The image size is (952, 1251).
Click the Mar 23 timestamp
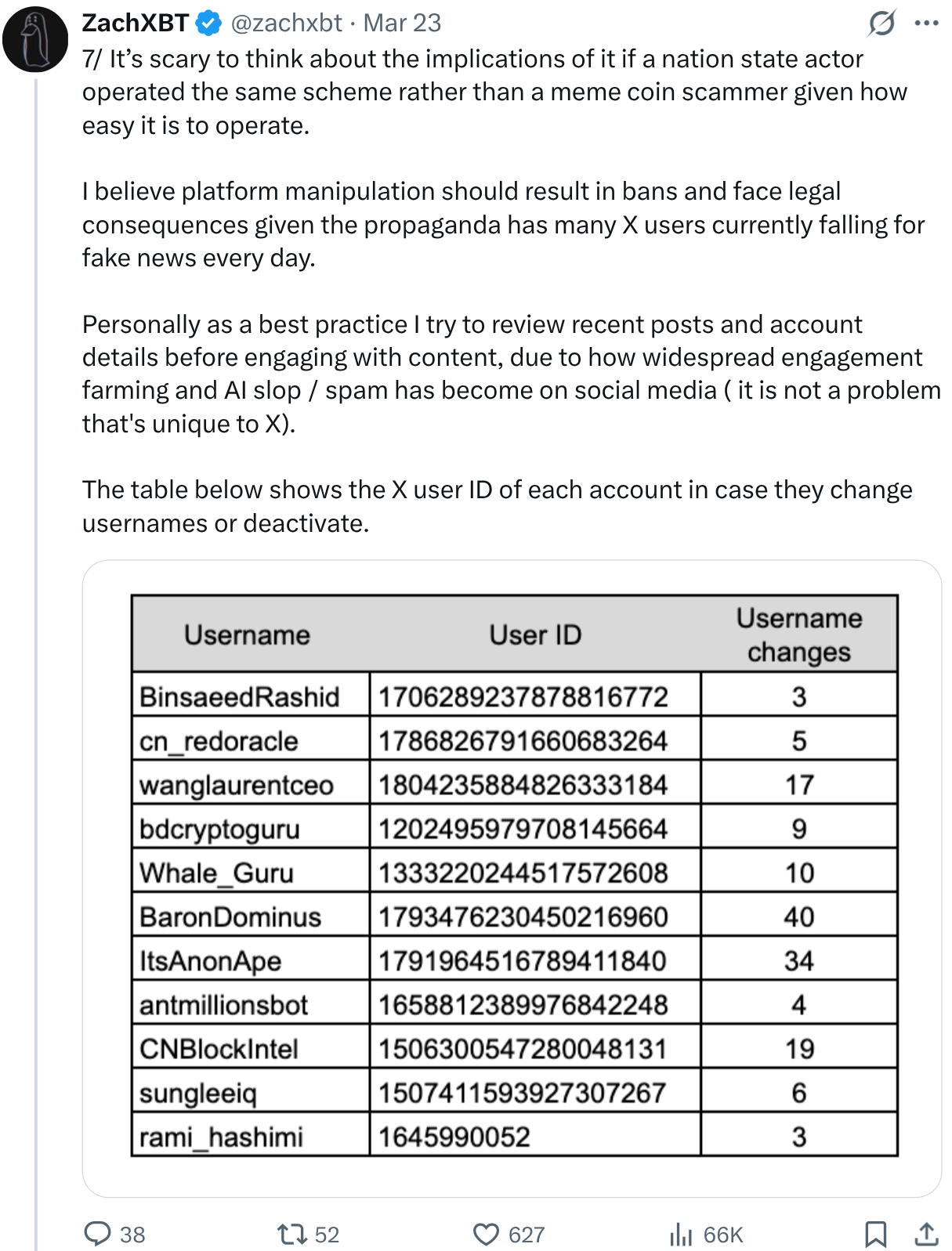coord(402,24)
